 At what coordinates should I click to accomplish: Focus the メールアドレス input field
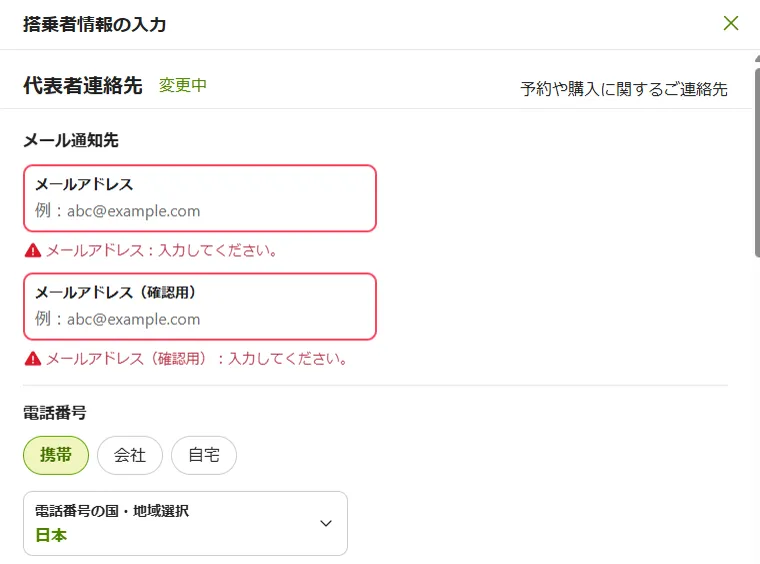pos(200,211)
